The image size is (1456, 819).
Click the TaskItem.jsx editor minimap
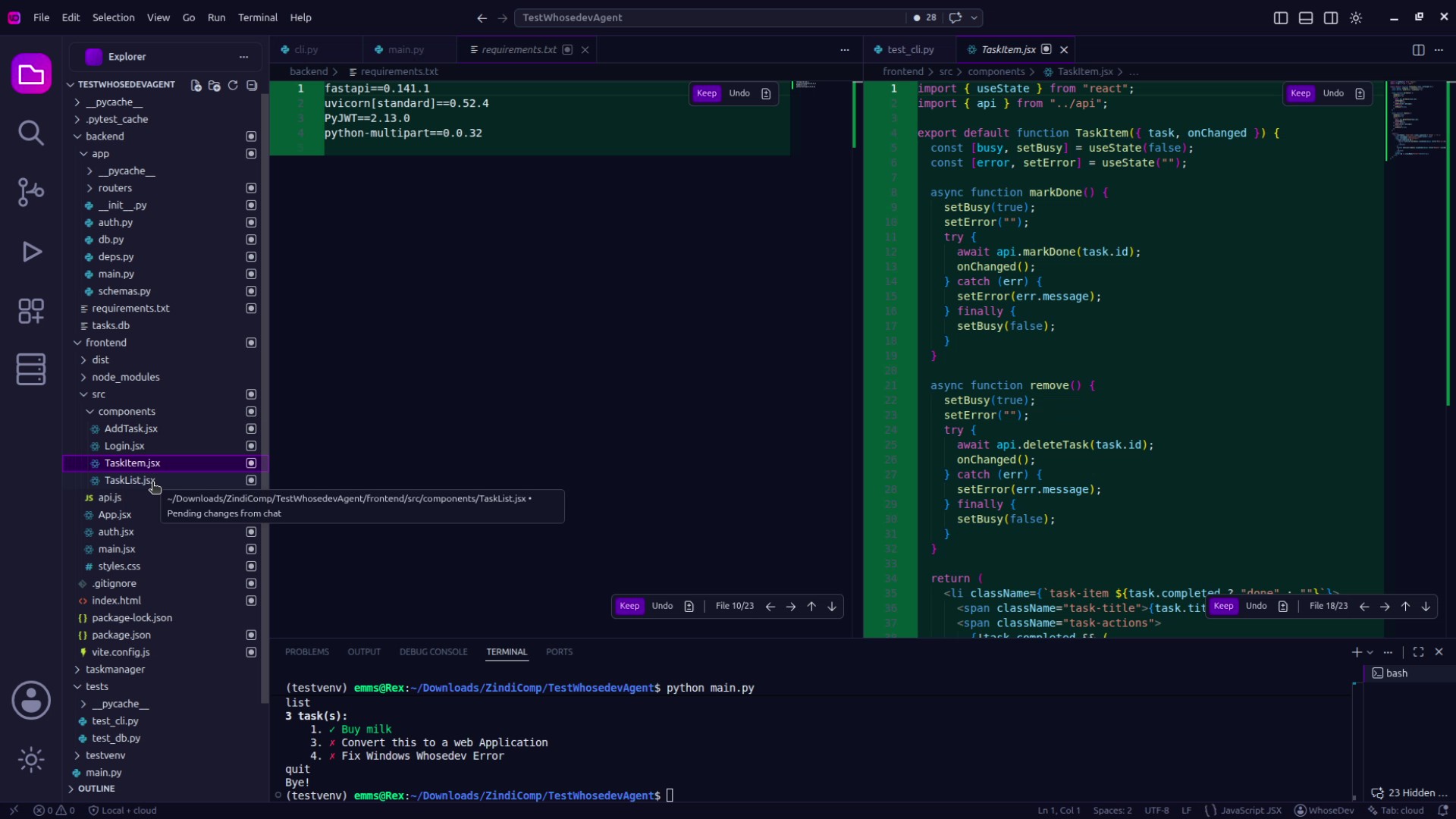1417,120
